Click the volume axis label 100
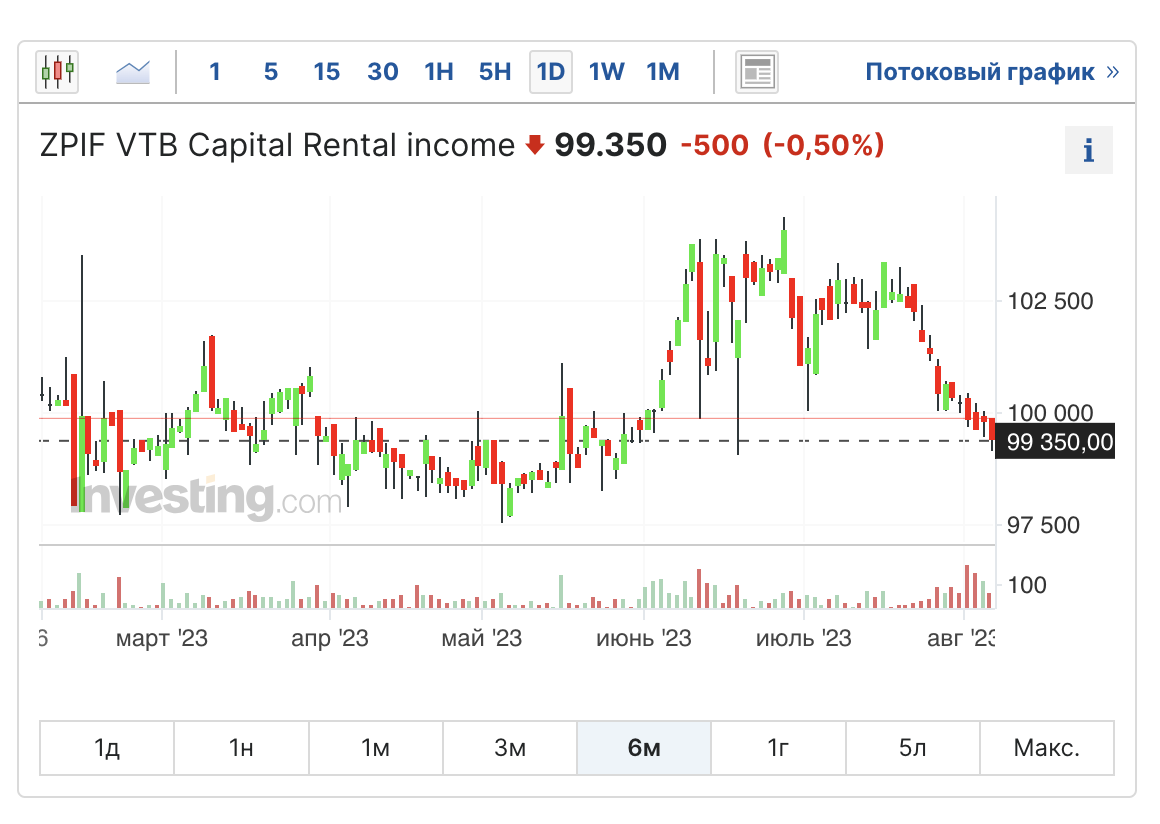The width and height of the screenshot is (1160, 824). (x=1027, y=585)
